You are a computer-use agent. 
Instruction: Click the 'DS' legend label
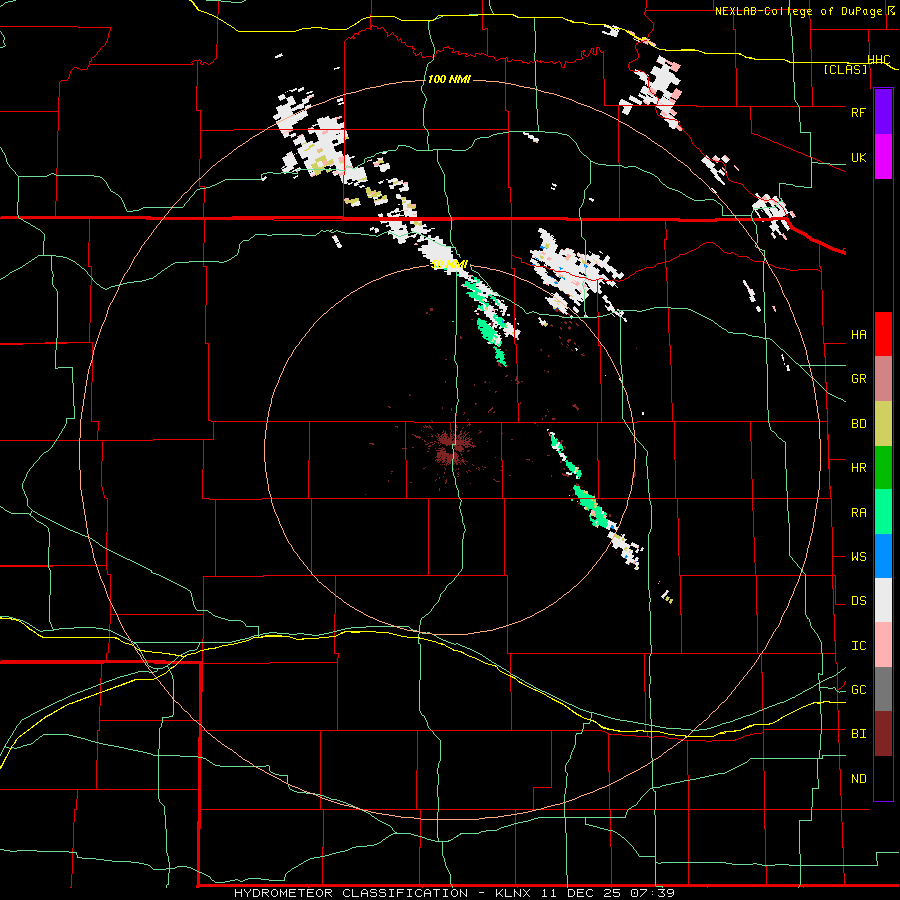point(858,601)
